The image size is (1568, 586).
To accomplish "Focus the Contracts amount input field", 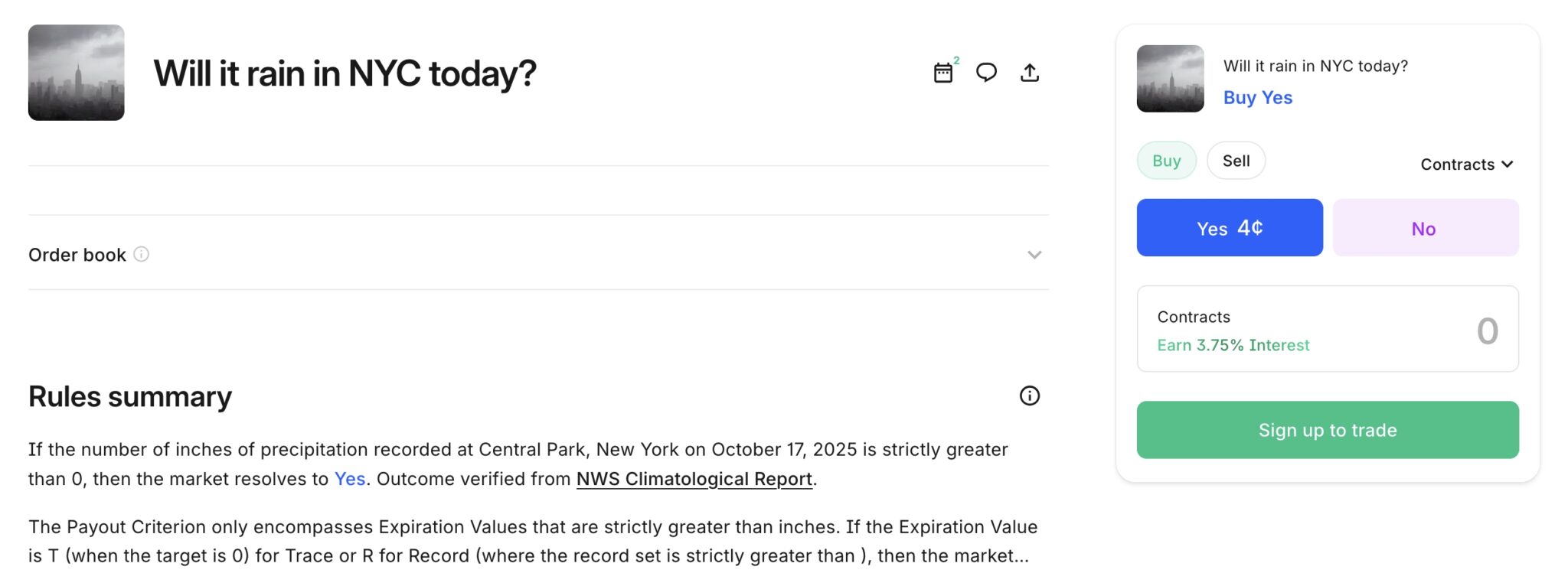I will 1328,329.
